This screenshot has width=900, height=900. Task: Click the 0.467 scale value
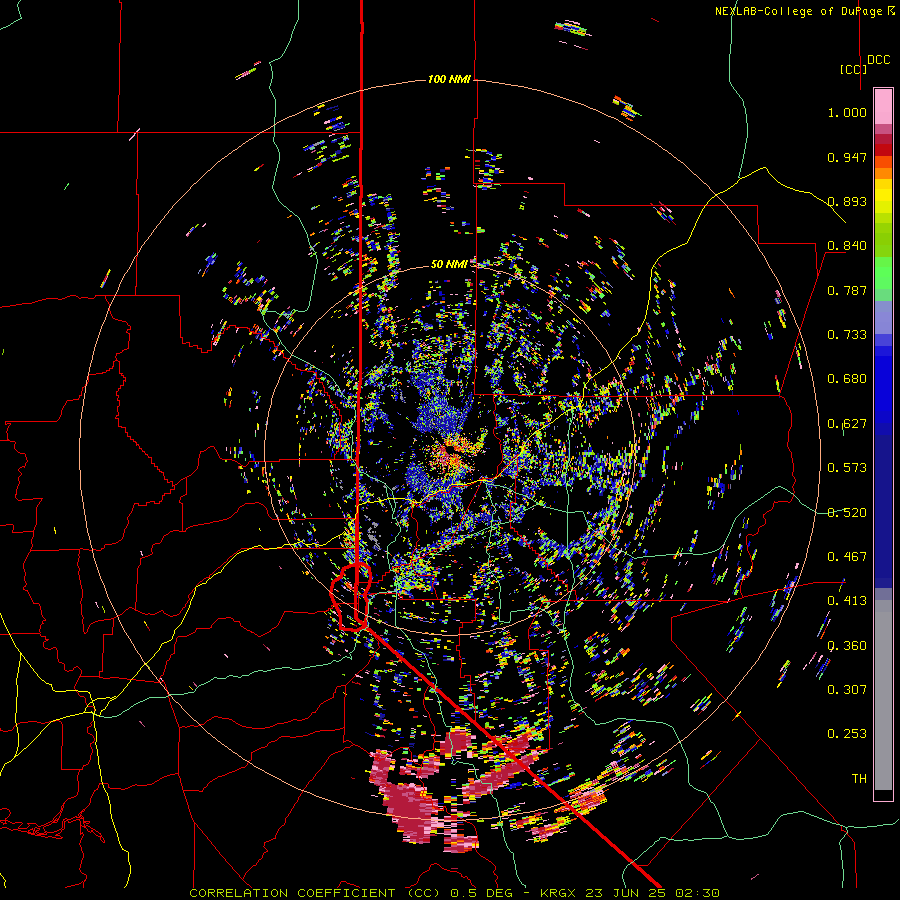click(x=847, y=557)
